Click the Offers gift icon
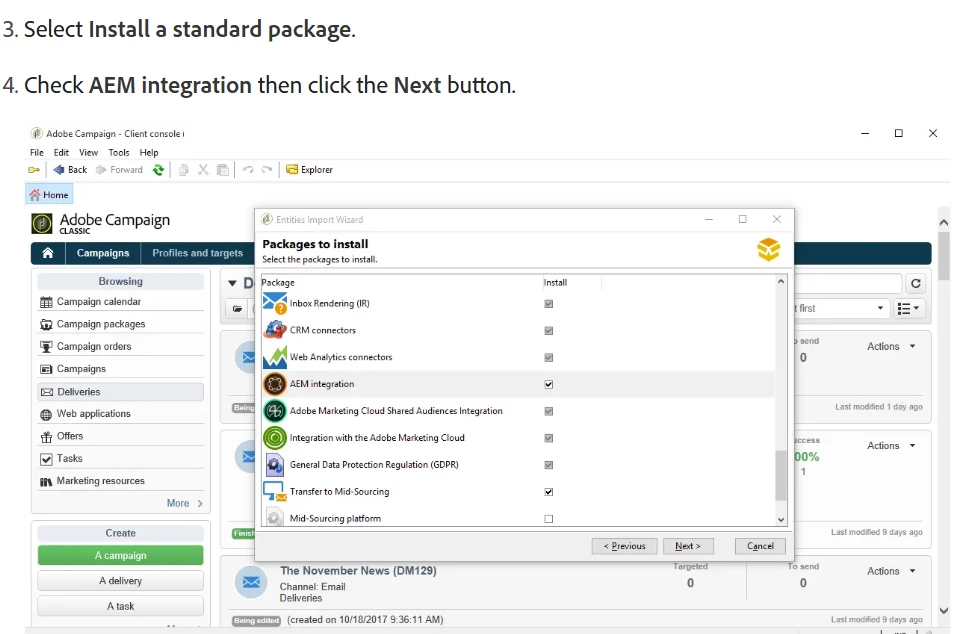The image size is (959, 634). (46, 437)
